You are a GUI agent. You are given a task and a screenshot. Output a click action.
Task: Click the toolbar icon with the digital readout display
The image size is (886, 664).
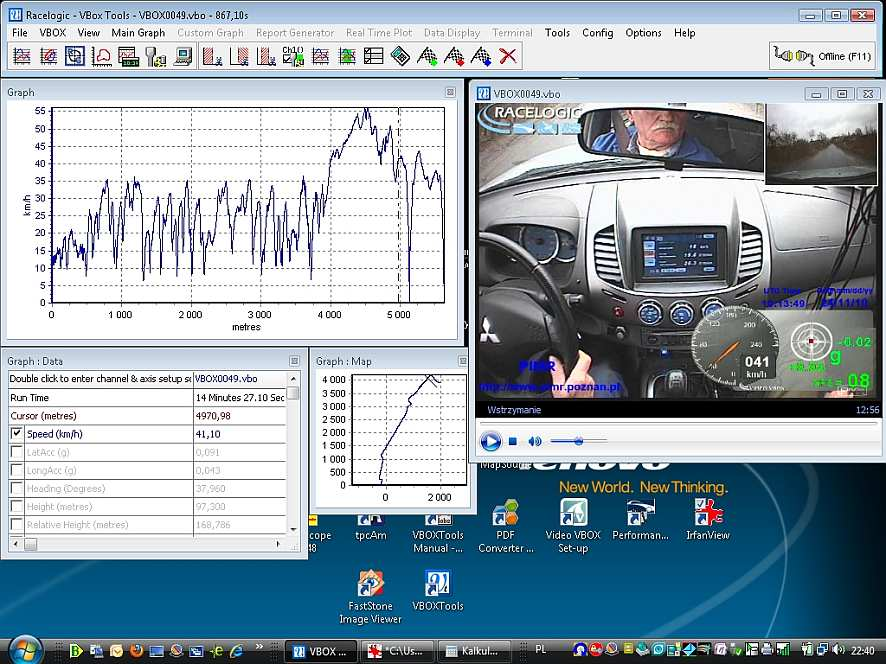[x=128, y=57]
